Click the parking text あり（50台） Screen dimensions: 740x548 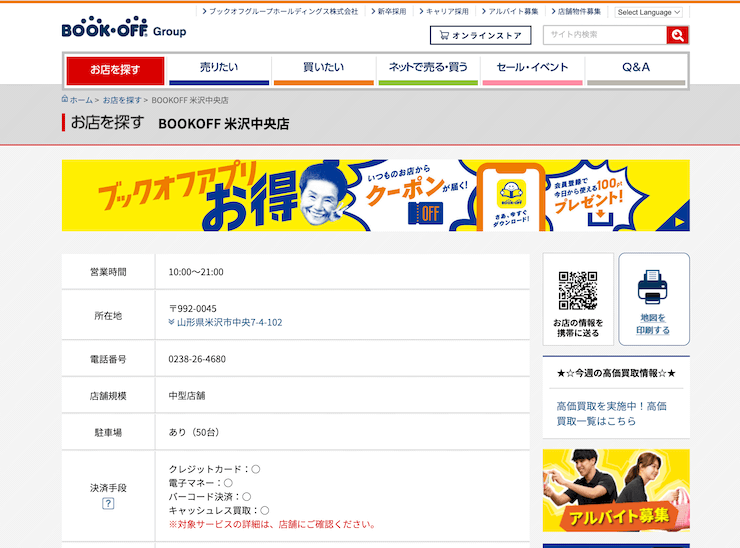193,432
